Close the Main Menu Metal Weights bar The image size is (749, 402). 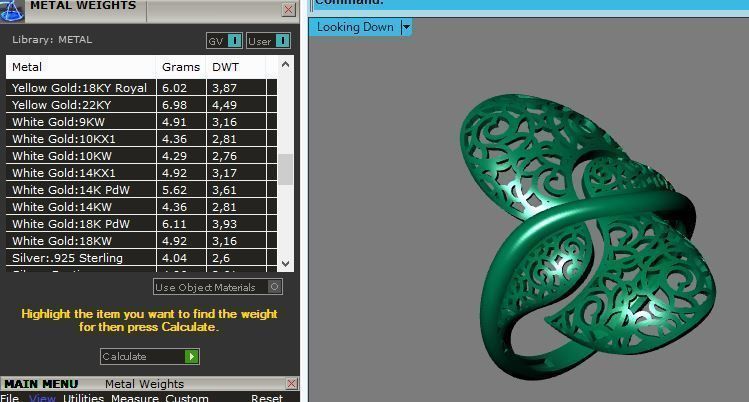pos(291,383)
